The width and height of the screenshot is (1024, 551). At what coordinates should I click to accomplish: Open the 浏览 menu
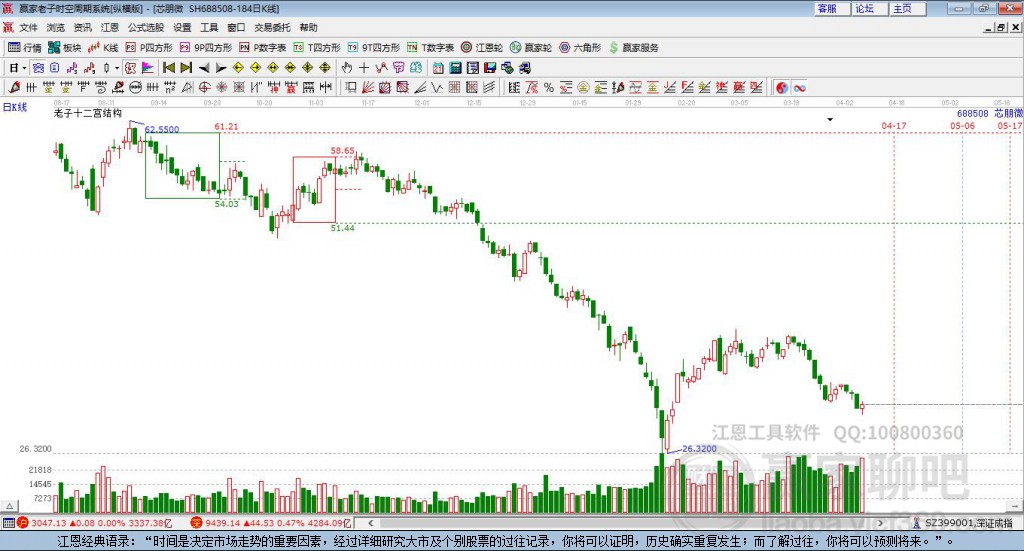tap(56, 27)
